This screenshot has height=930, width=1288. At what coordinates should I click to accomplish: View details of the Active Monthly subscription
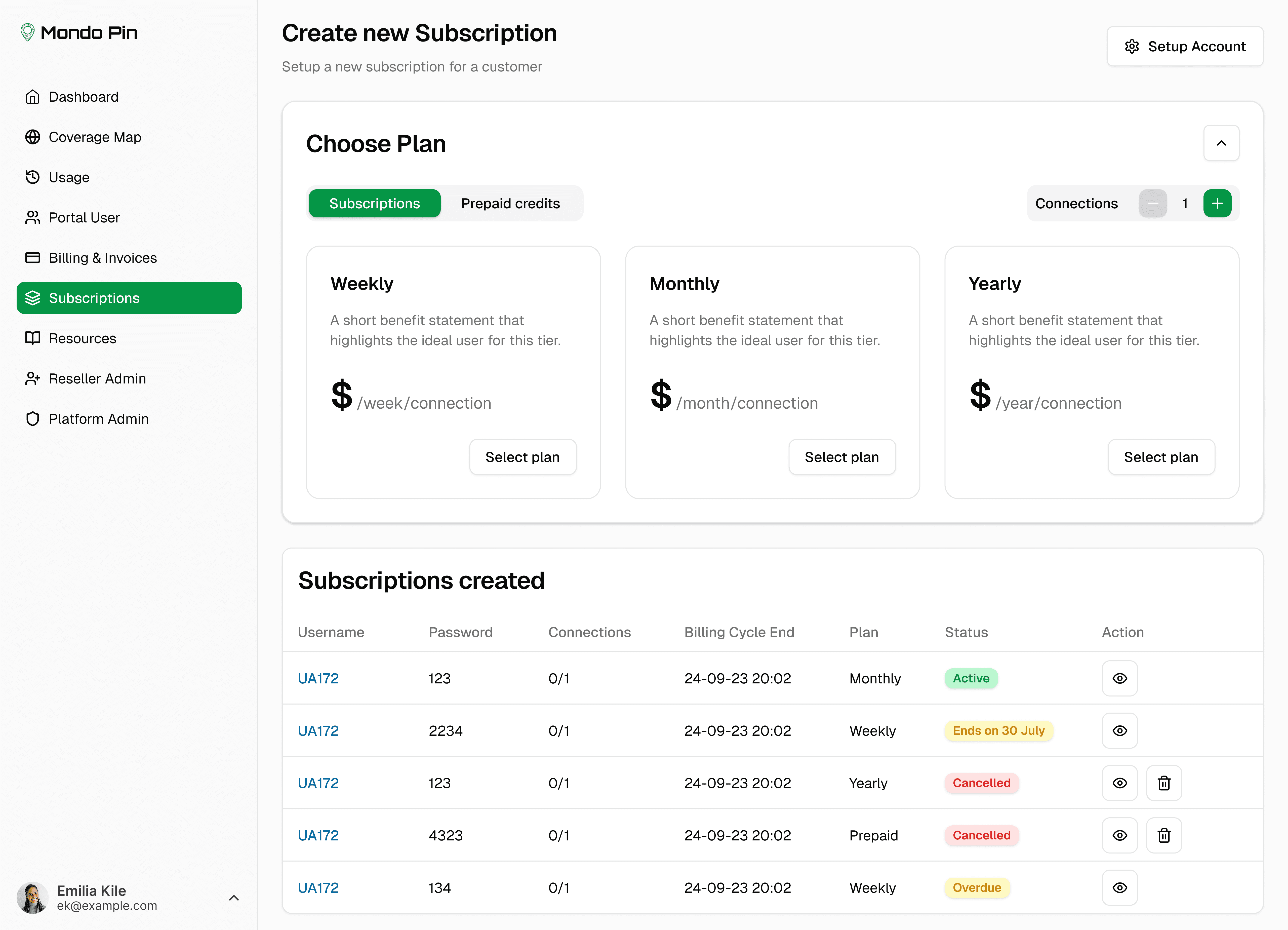coord(1119,678)
